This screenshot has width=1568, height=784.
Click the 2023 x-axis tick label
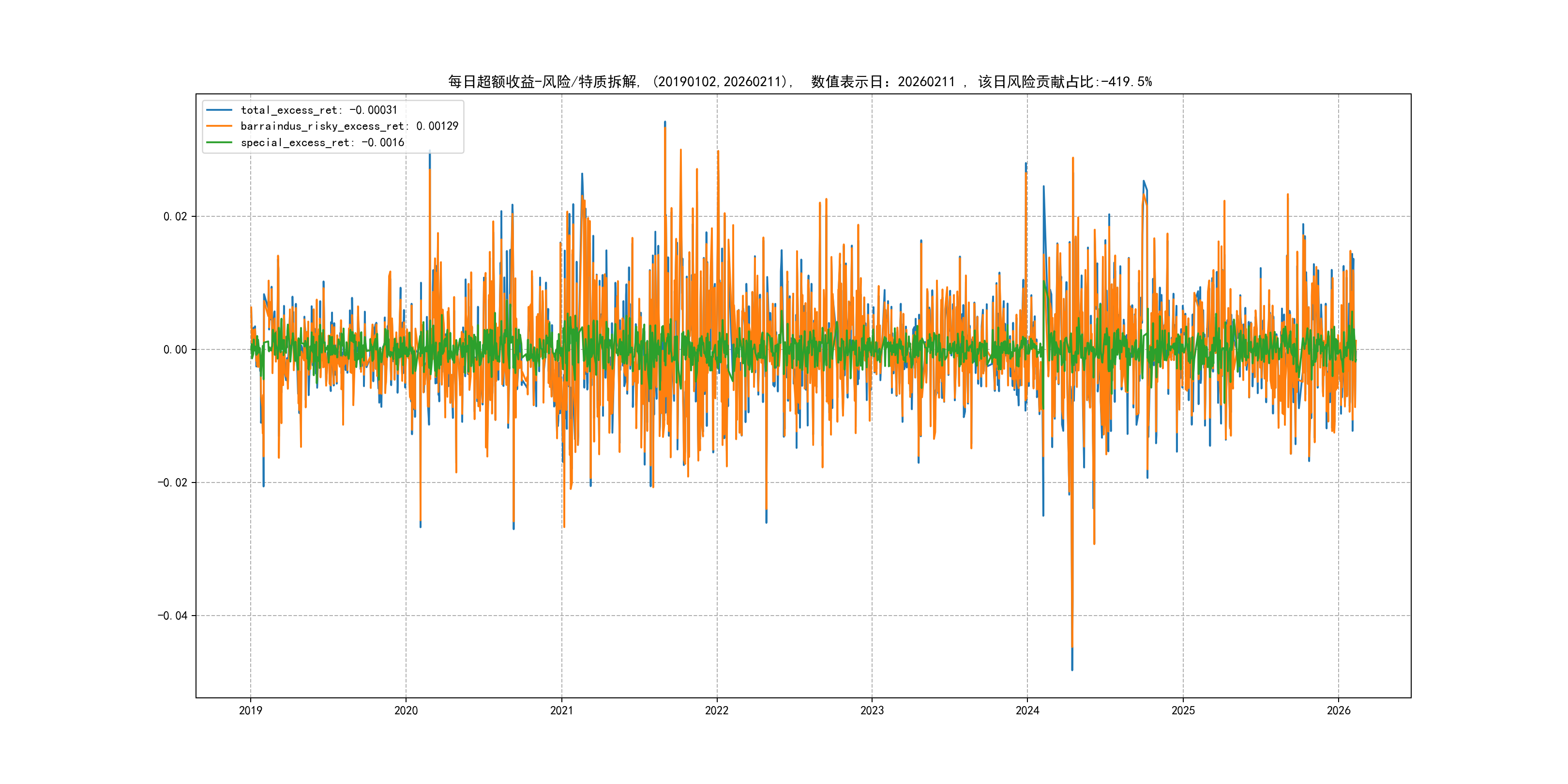[x=872, y=710]
